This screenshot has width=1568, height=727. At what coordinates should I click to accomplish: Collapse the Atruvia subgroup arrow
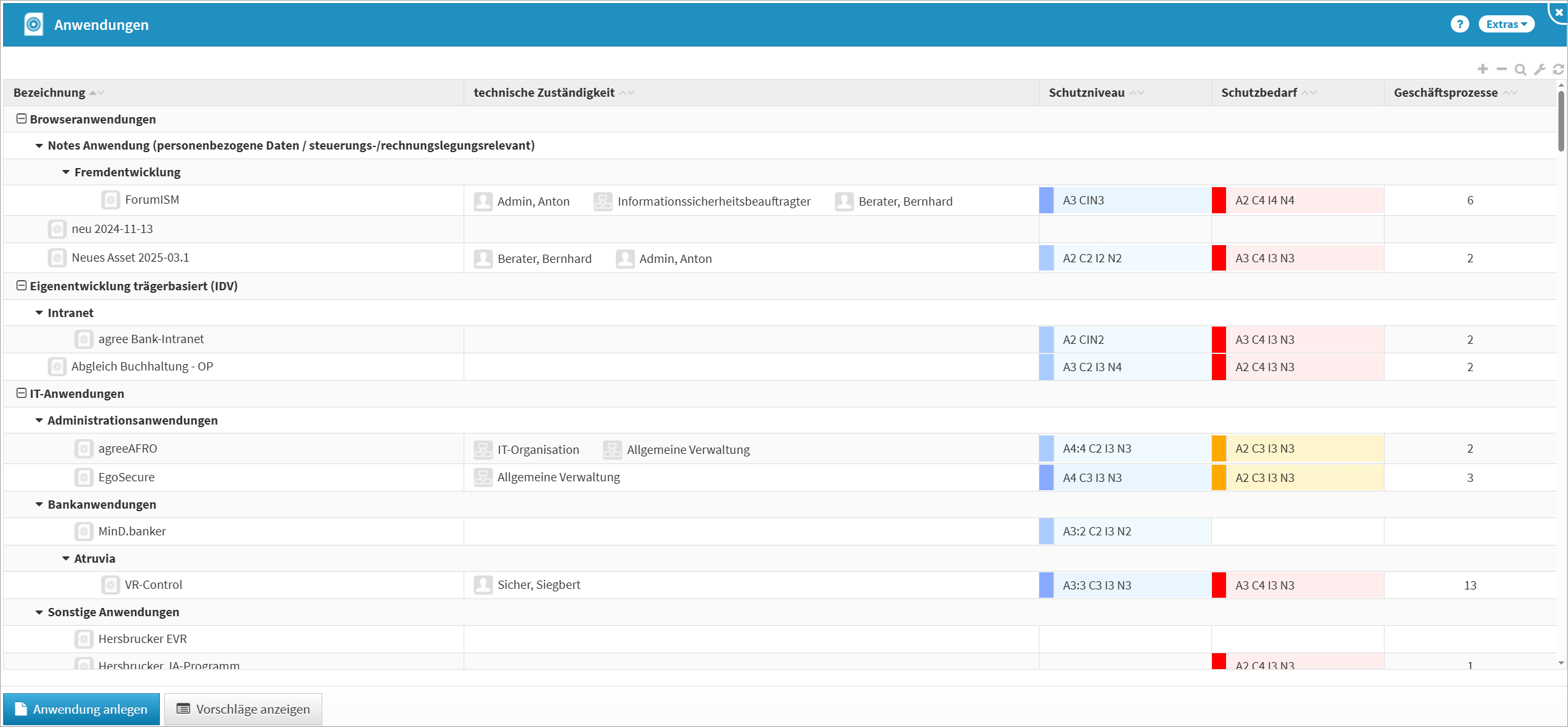pyautogui.click(x=66, y=558)
